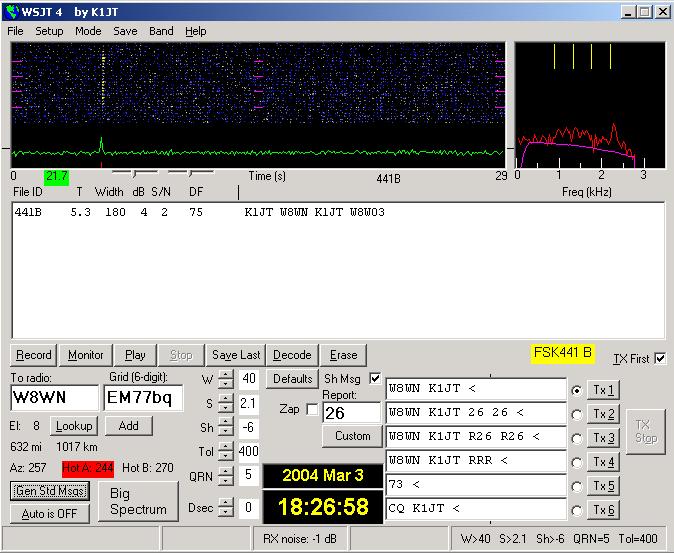Play the recorded audio file
Viewport: 674px width, 553px height.
135,355
